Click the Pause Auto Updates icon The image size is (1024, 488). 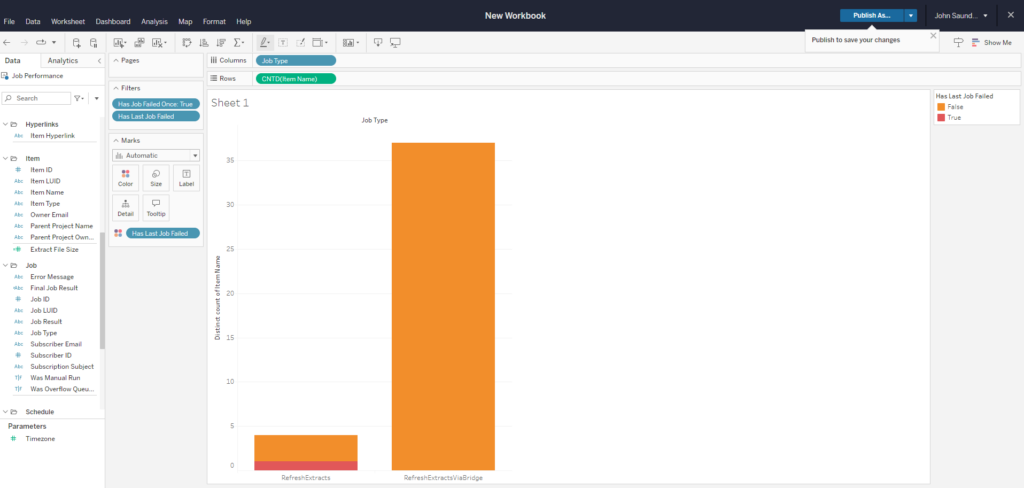click(x=93, y=42)
